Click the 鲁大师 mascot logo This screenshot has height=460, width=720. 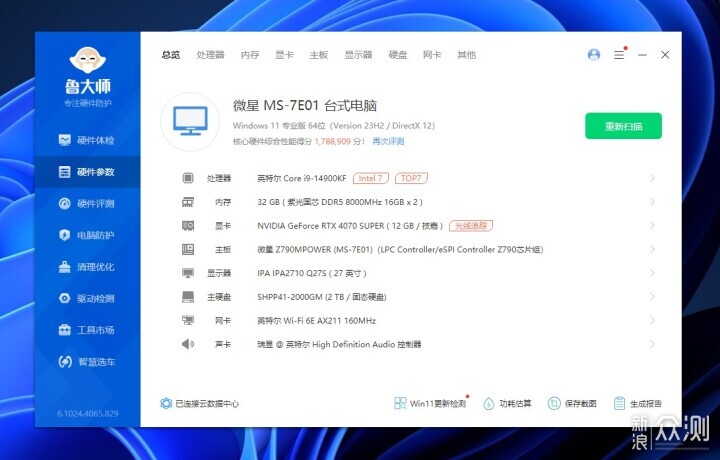click(x=88, y=60)
